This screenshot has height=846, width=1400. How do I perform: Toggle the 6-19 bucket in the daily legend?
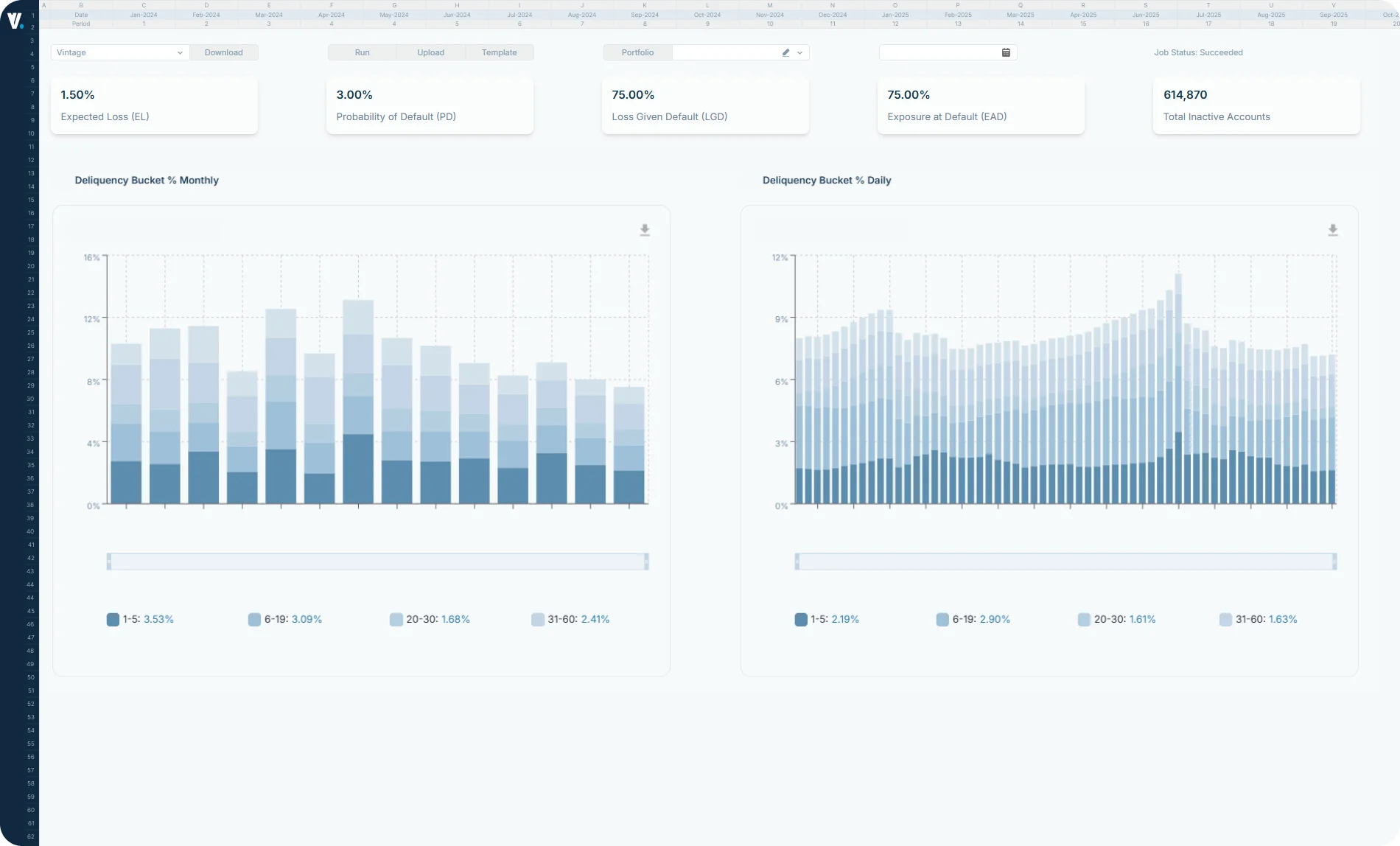[973, 619]
